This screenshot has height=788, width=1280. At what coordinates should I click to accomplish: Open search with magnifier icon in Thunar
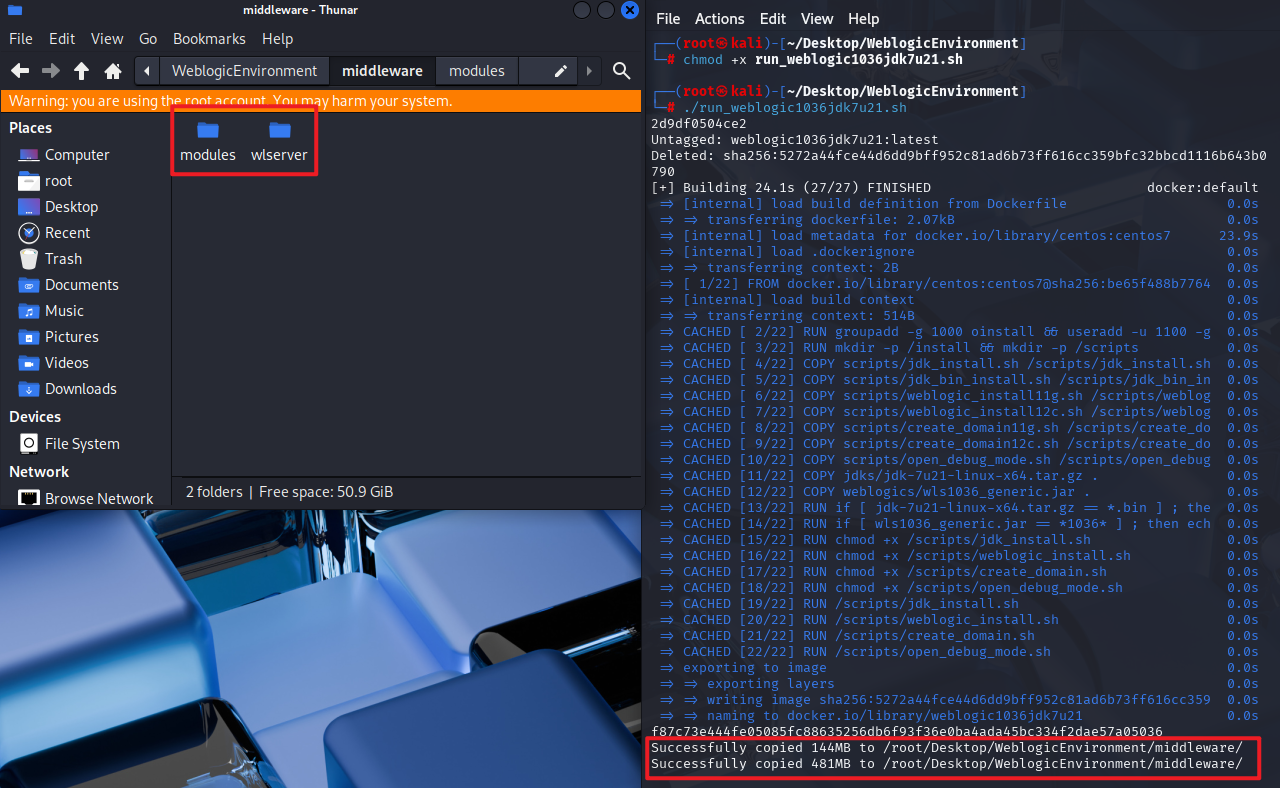[621, 71]
